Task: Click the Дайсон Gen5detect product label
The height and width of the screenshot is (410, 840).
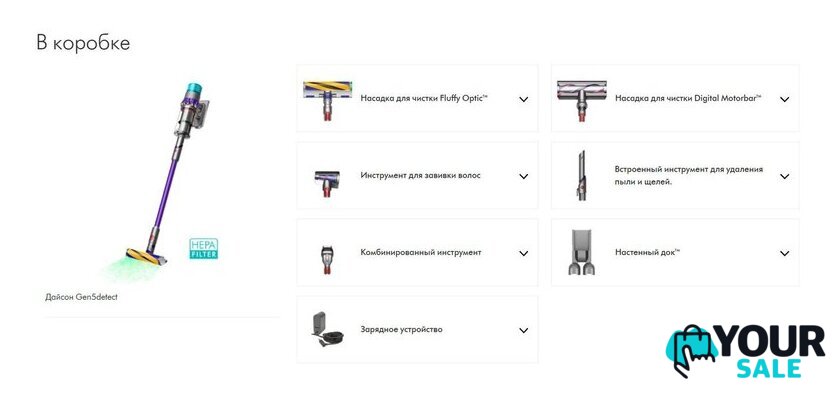Action: (x=81, y=297)
